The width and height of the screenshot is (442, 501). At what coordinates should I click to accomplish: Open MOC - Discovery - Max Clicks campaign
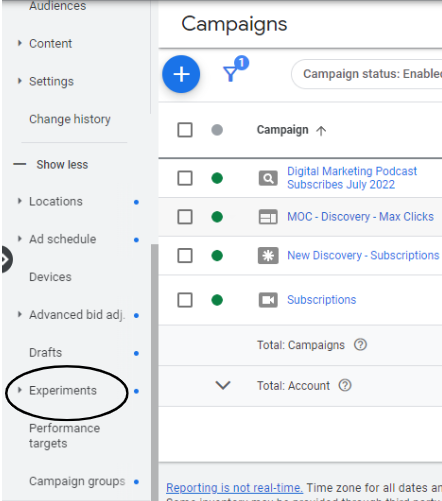point(360,217)
